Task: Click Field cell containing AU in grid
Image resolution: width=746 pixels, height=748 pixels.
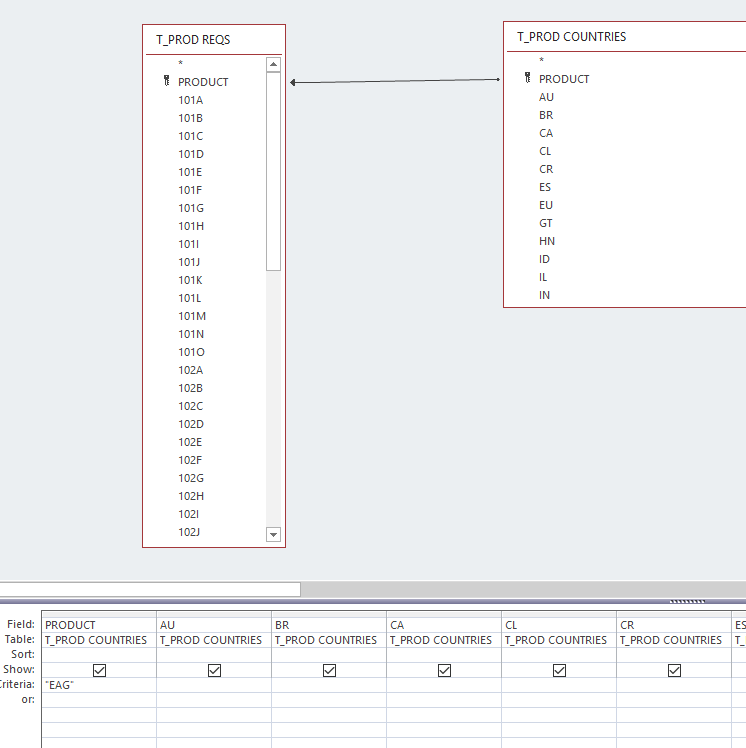Action: click(x=214, y=625)
